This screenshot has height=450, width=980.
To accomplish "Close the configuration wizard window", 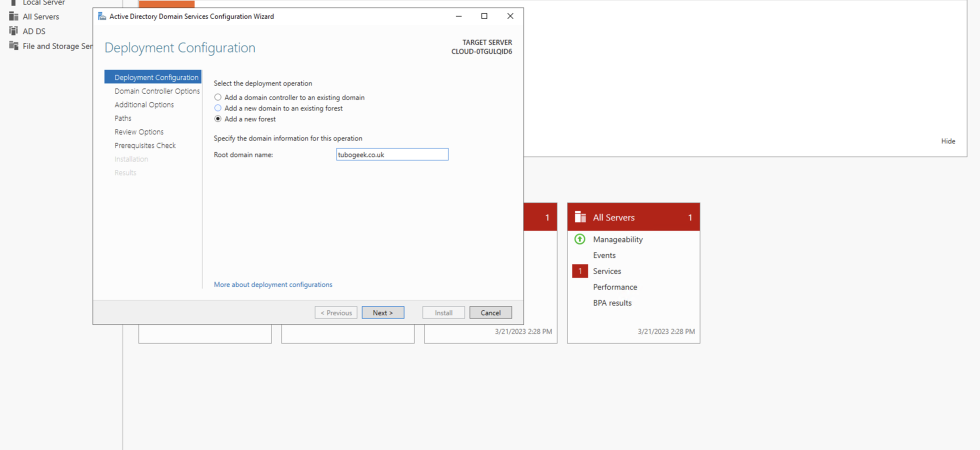I will 510,16.
